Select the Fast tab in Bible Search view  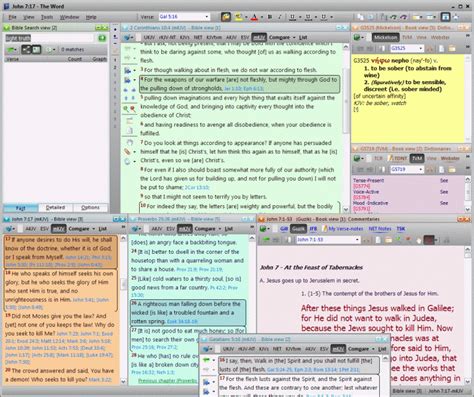tap(20, 208)
